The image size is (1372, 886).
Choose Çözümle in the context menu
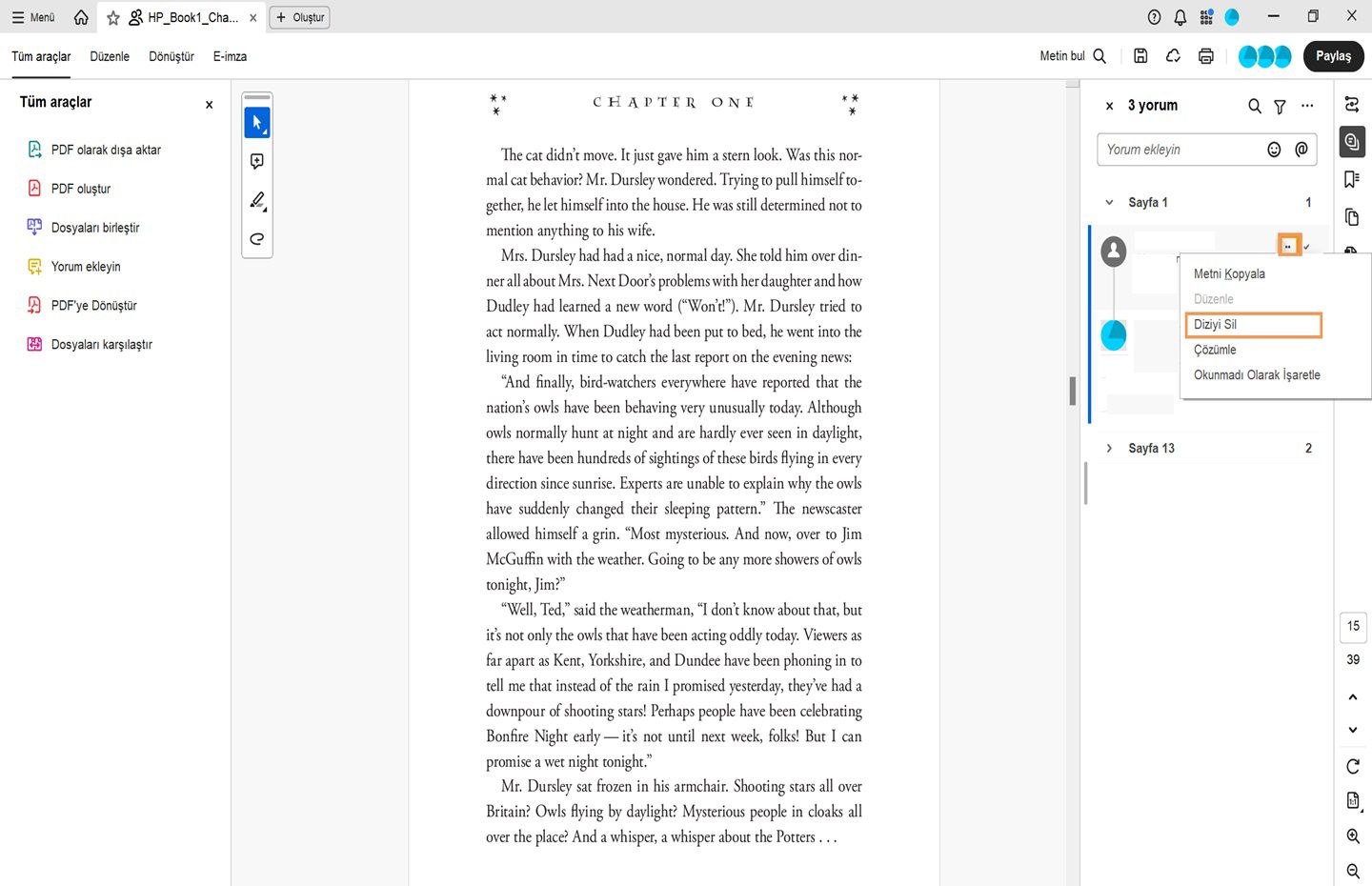[x=1215, y=351]
